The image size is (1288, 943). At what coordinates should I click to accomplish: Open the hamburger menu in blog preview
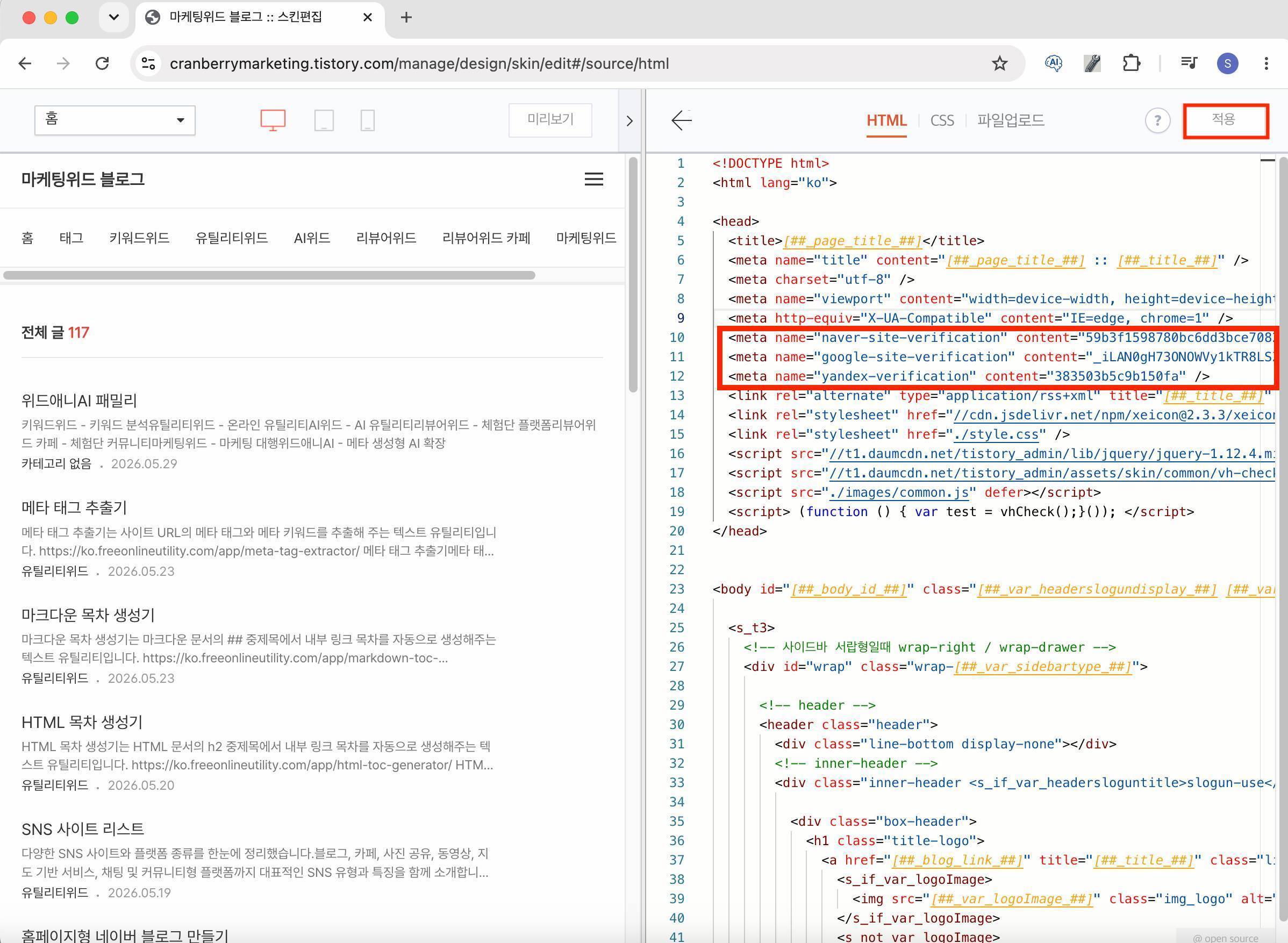pos(593,179)
